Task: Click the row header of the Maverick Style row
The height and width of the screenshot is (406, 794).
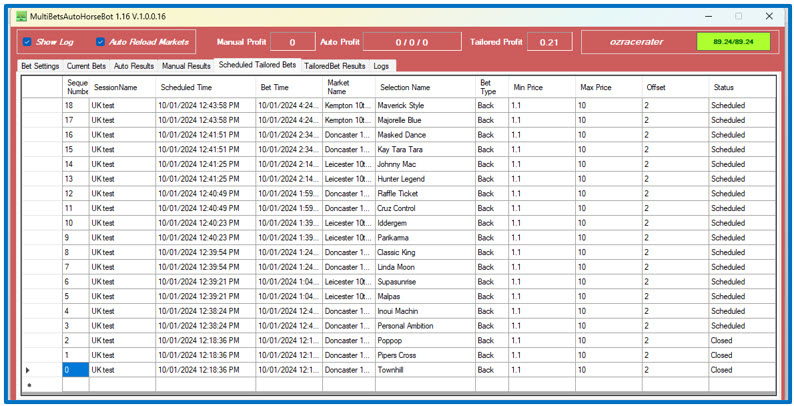Action: pyautogui.click(x=42, y=105)
